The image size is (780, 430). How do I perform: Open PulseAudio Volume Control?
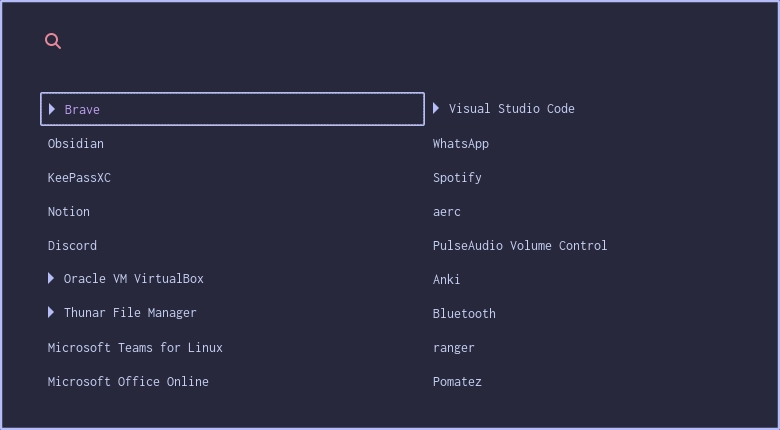[520, 246]
